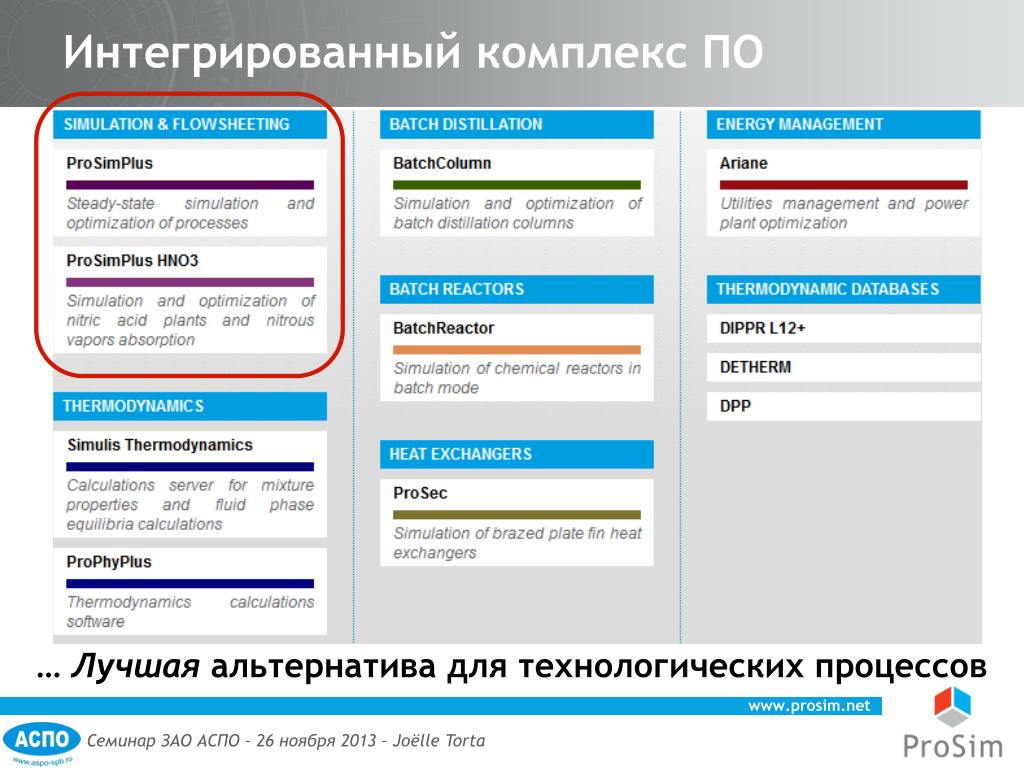Open the www.prosim.net link

click(809, 705)
